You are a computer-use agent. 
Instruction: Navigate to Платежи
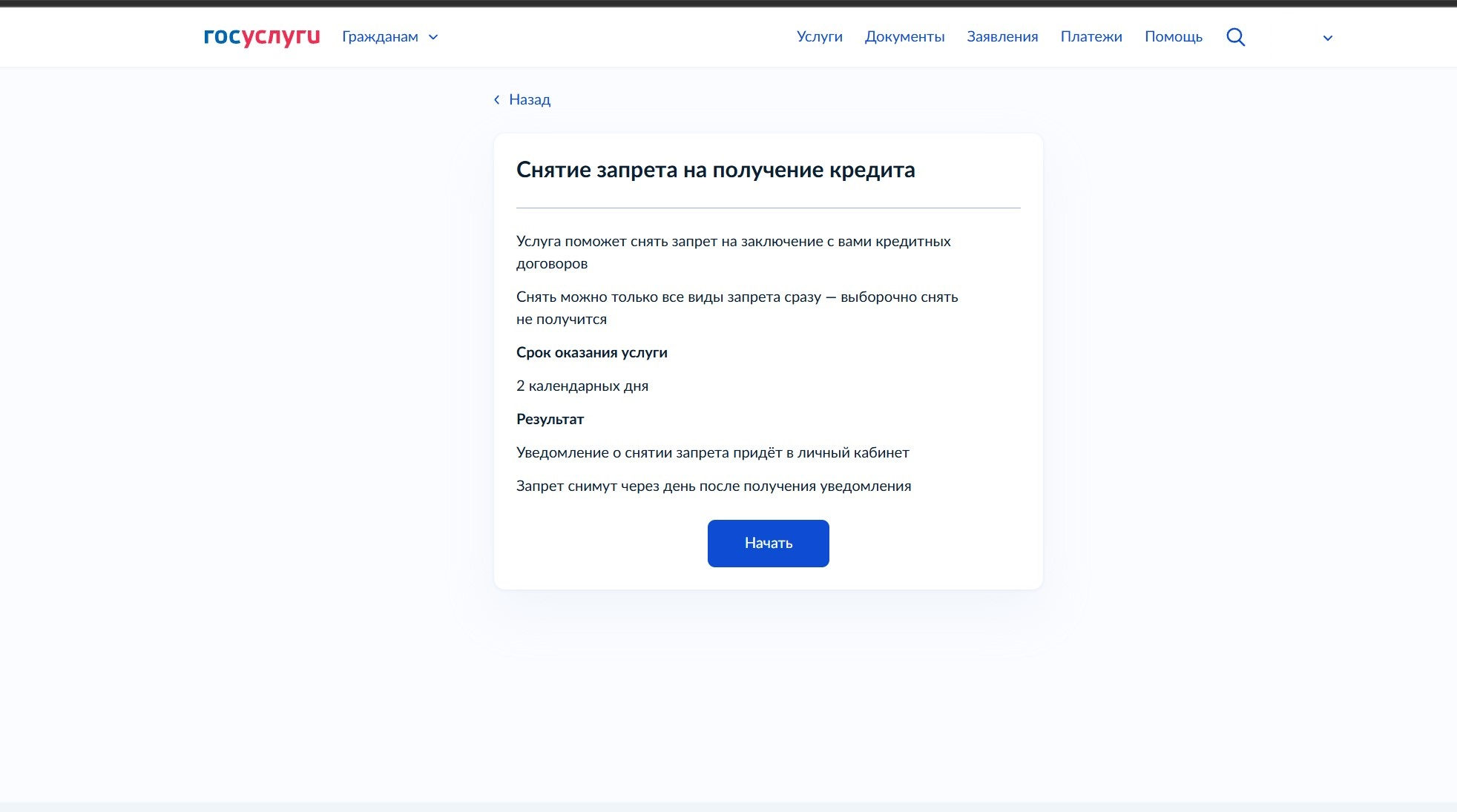(x=1091, y=37)
